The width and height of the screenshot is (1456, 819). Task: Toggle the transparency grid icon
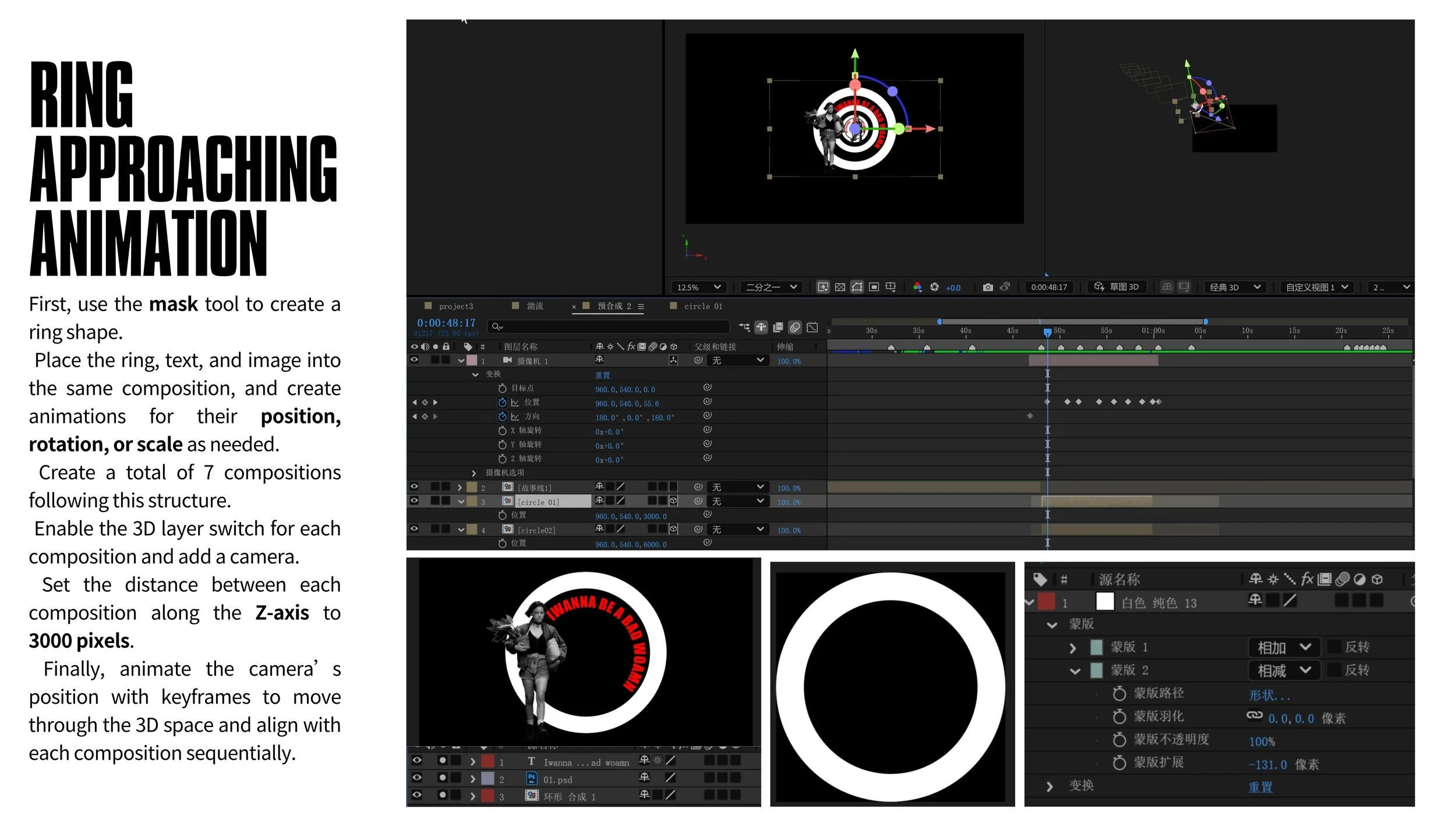pos(840,287)
